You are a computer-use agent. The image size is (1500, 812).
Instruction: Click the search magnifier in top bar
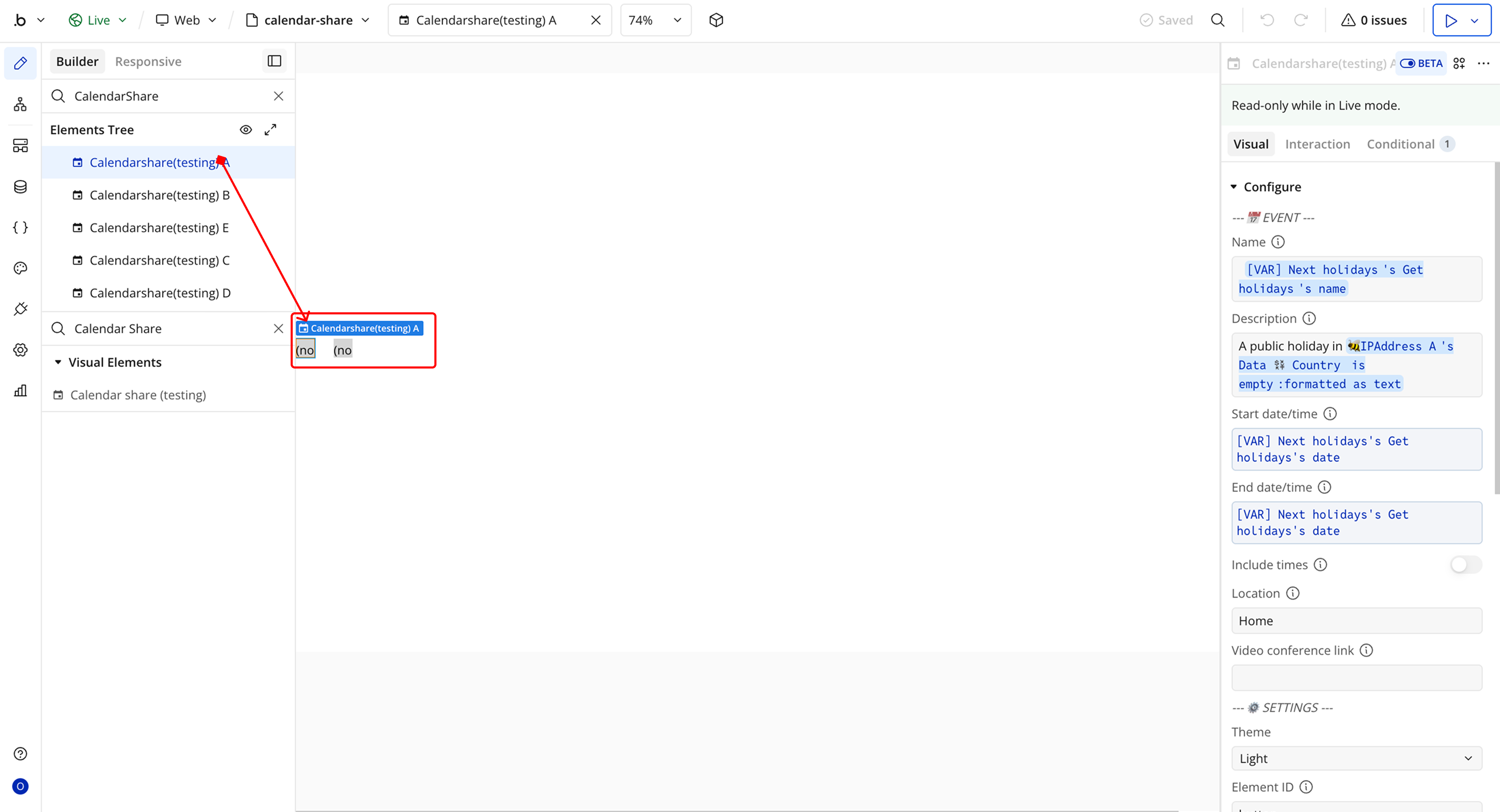point(1218,20)
